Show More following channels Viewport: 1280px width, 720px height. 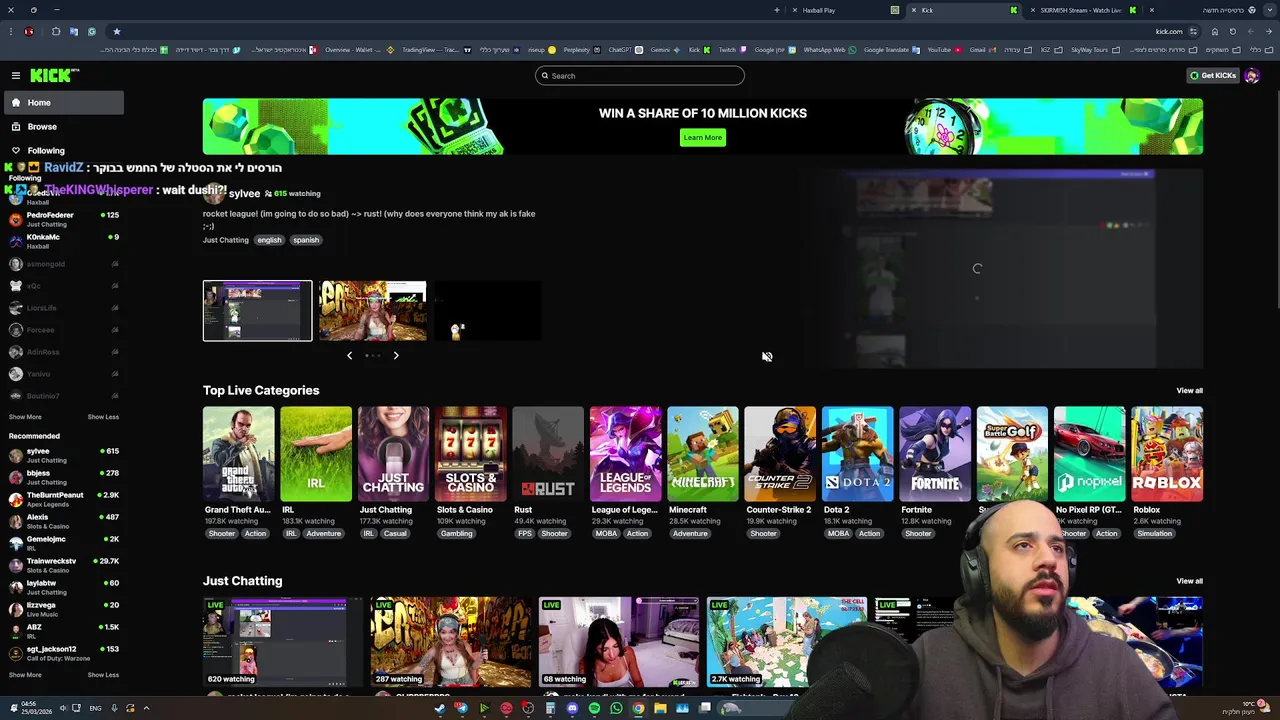click(25, 417)
